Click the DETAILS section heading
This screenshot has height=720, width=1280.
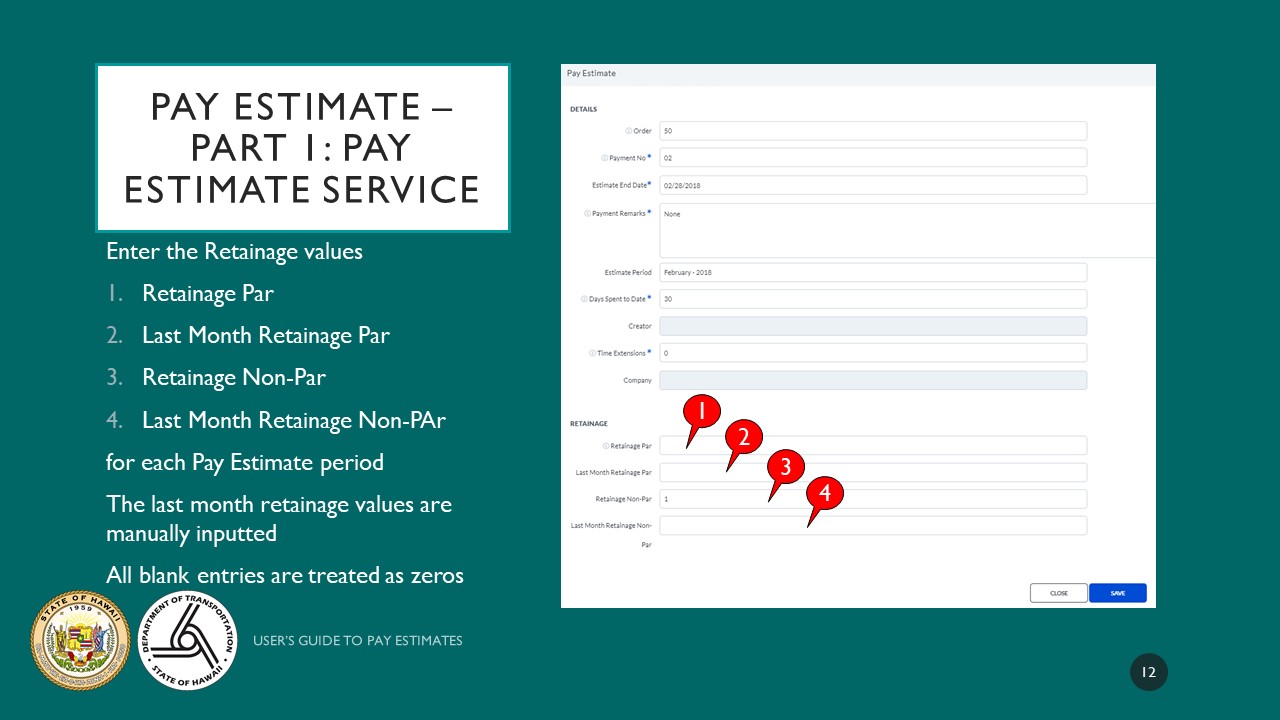pyautogui.click(x=583, y=109)
